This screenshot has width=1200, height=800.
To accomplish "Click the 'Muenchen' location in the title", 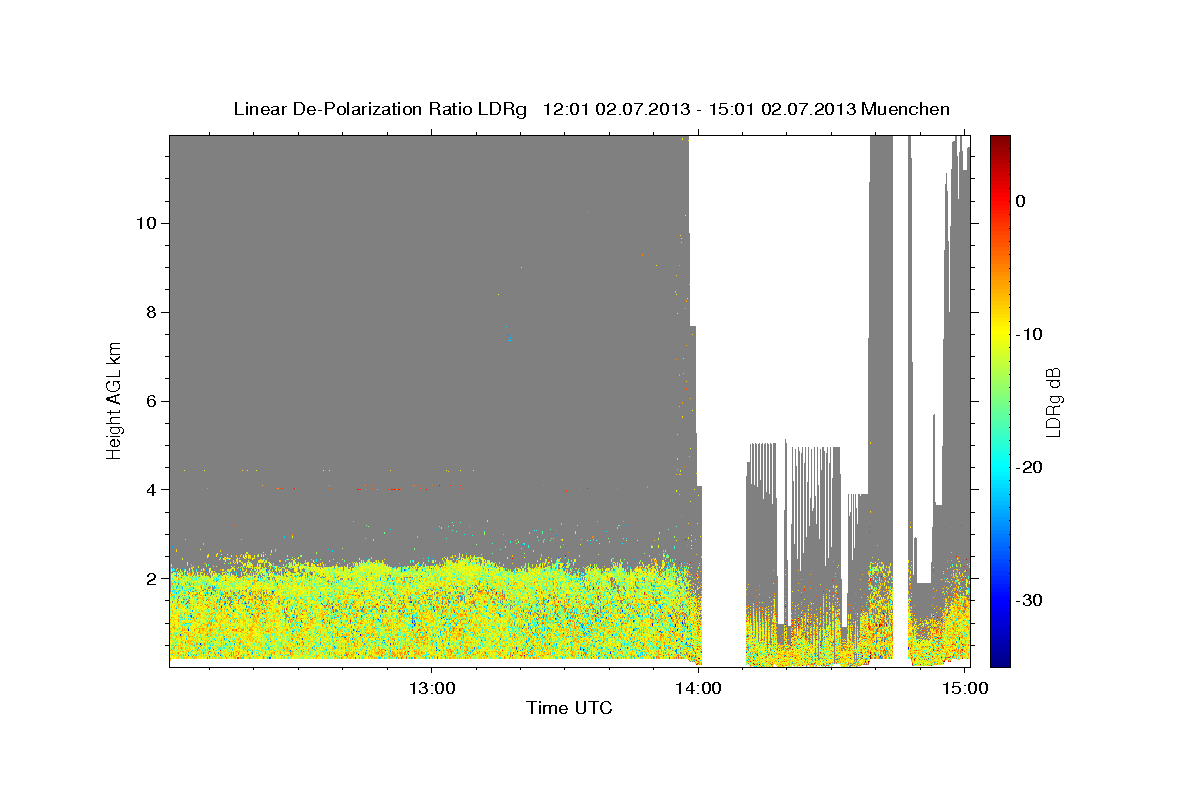I will pos(908,109).
